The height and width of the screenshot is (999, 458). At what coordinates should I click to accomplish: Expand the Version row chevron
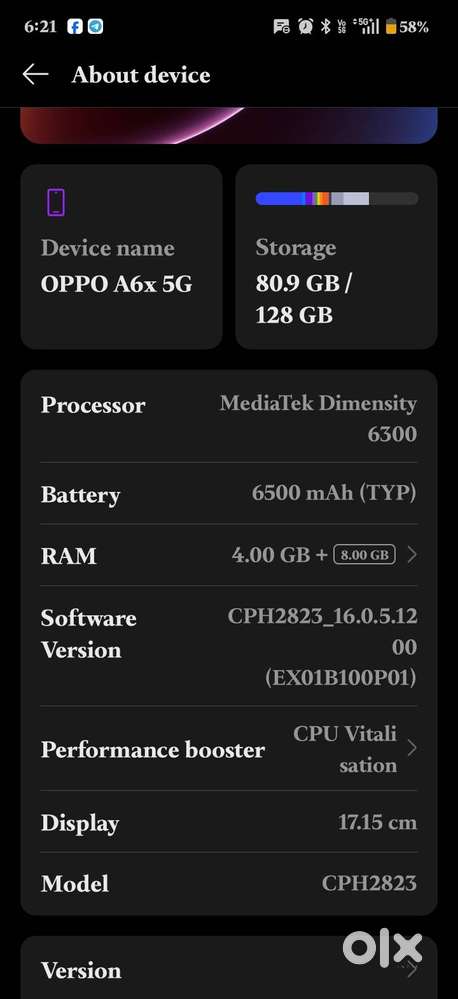point(411,970)
